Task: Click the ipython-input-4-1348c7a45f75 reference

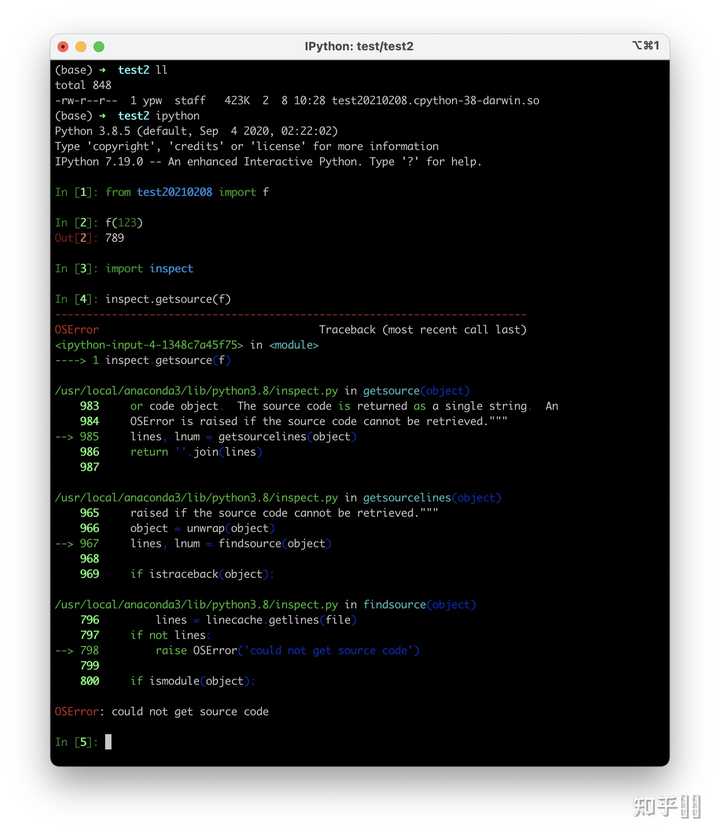Action: point(149,345)
